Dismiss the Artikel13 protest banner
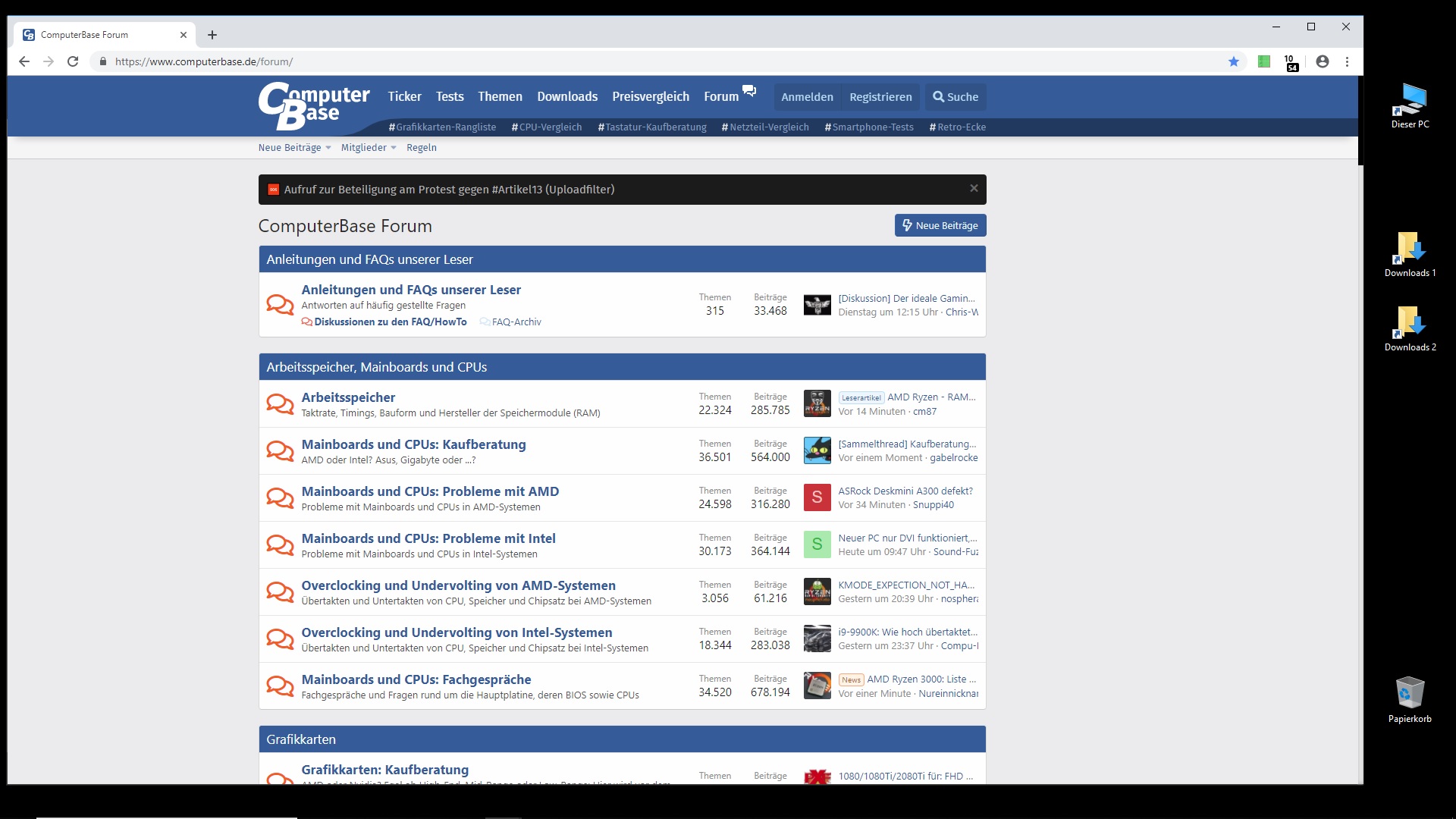The height and width of the screenshot is (819, 1456). pos(974,189)
